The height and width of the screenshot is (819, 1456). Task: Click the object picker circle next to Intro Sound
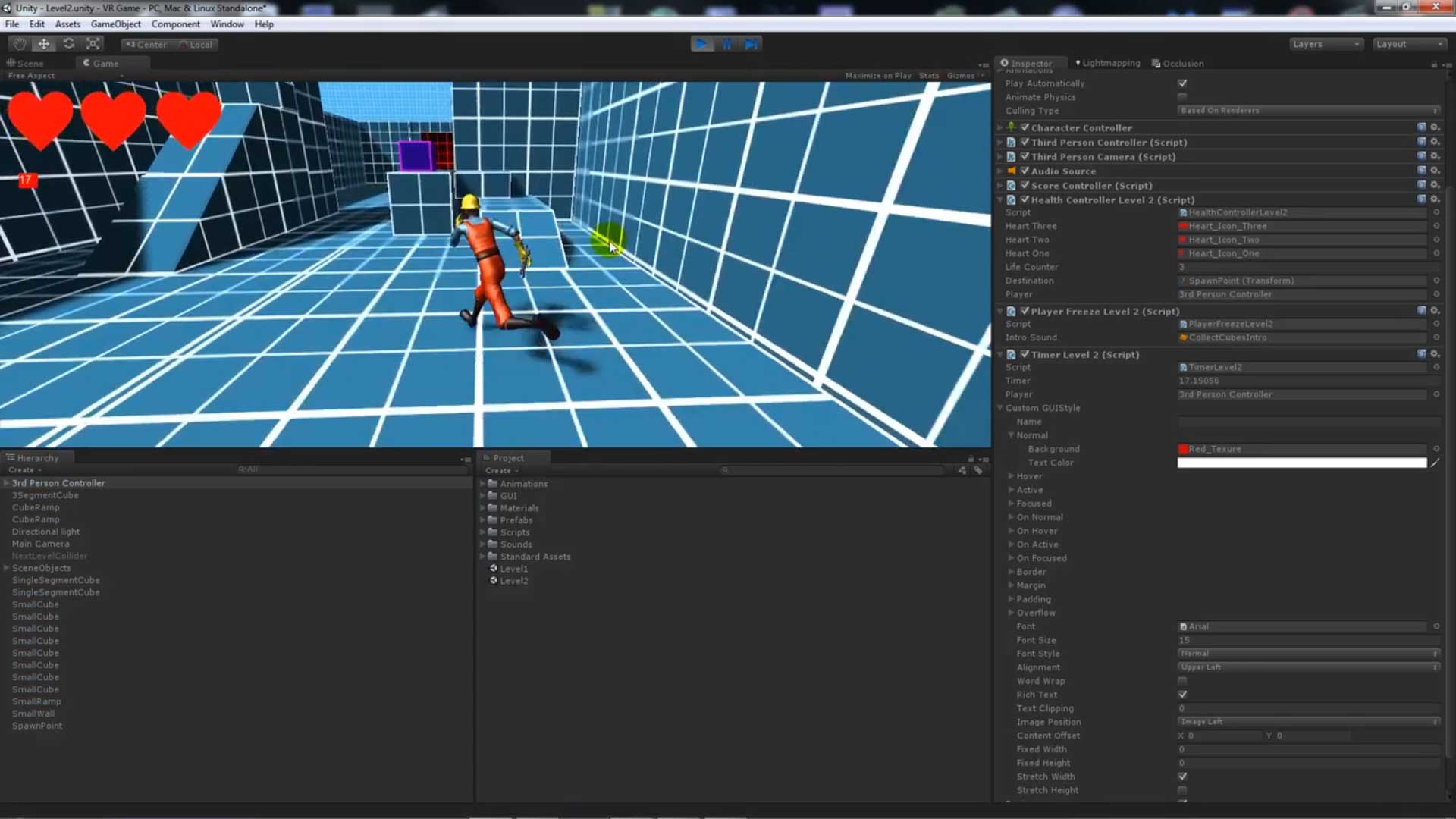(1436, 337)
